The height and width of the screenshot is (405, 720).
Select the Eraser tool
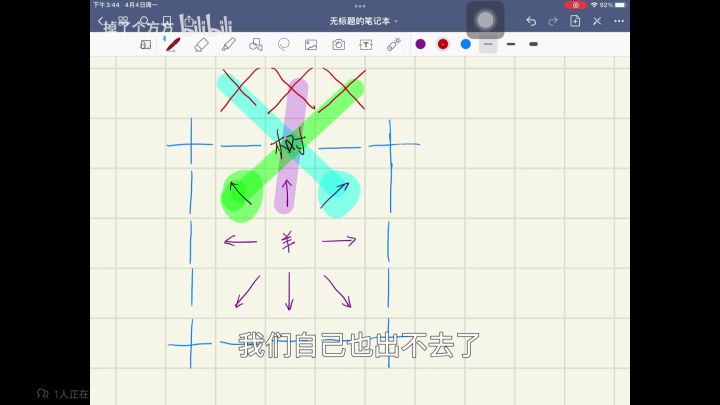point(201,45)
